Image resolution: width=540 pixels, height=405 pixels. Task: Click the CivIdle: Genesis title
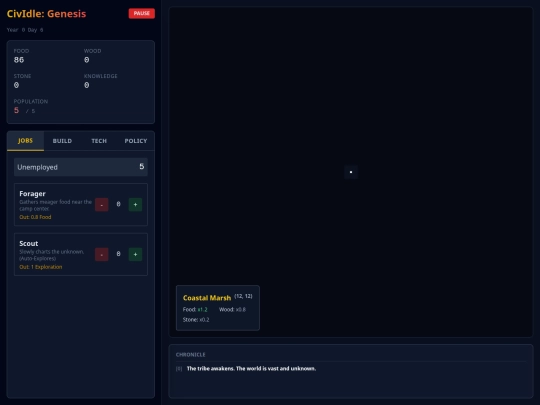click(x=46, y=14)
